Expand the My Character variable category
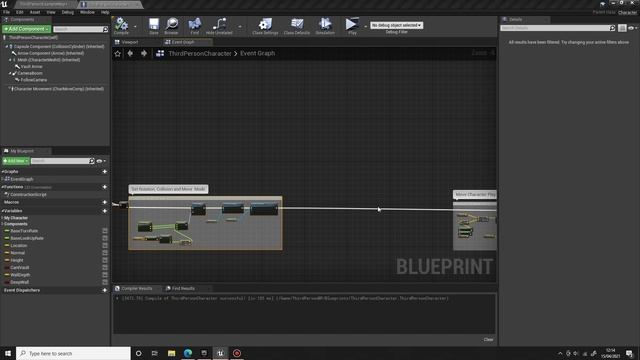The height and width of the screenshot is (360, 640). click(x=2, y=218)
